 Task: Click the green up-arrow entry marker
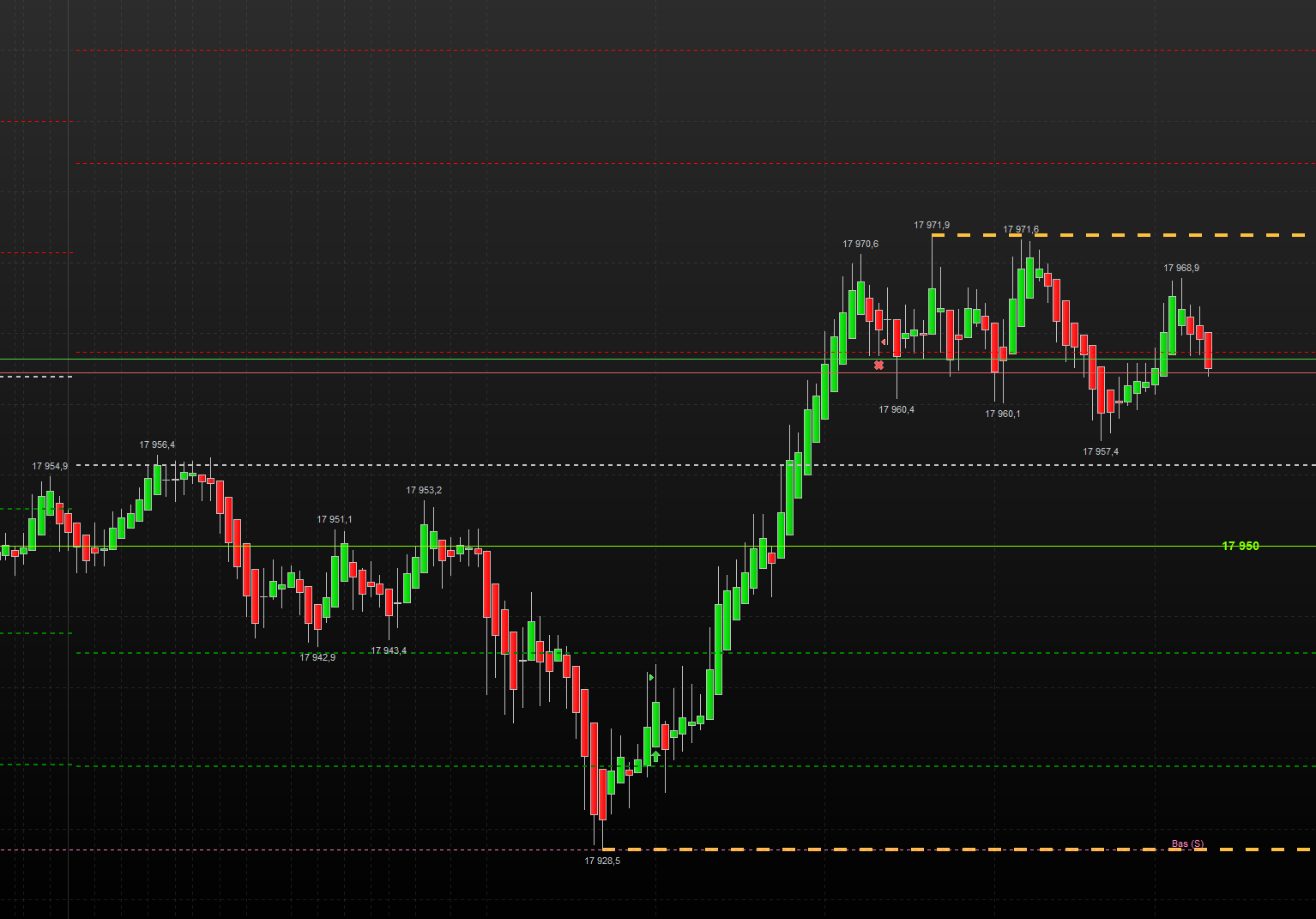[x=656, y=756]
